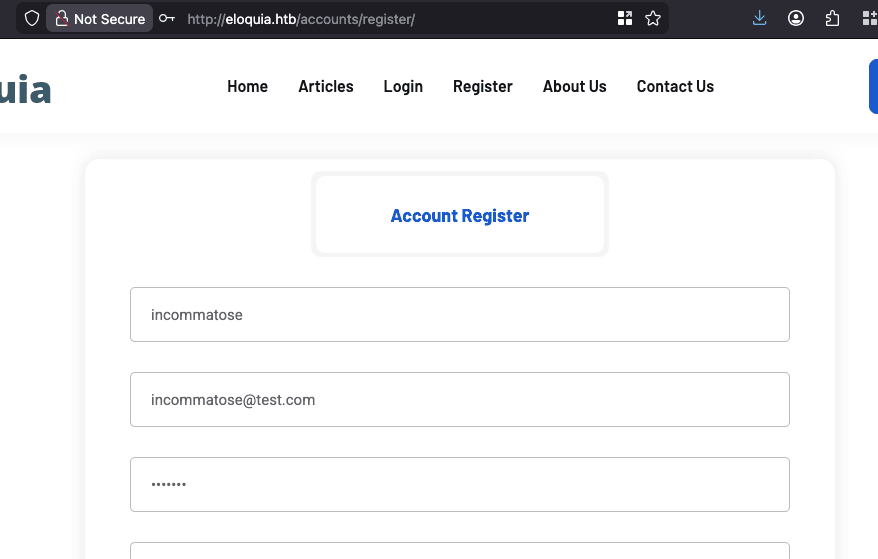This screenshot has width=878, height=559.
Task: Open the About Us page
Action: 575,86
